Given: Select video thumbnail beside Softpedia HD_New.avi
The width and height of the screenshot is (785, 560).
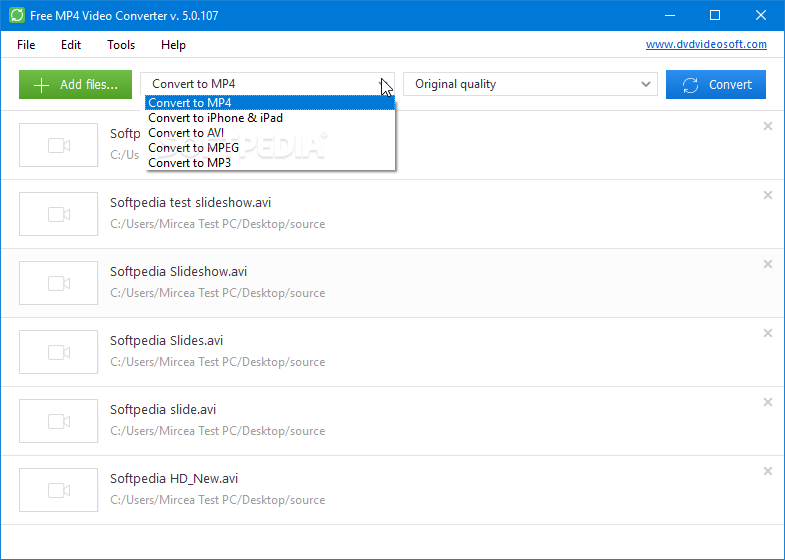Looking at the screenshot, I should pyautogui.click(x=59, y=490).
